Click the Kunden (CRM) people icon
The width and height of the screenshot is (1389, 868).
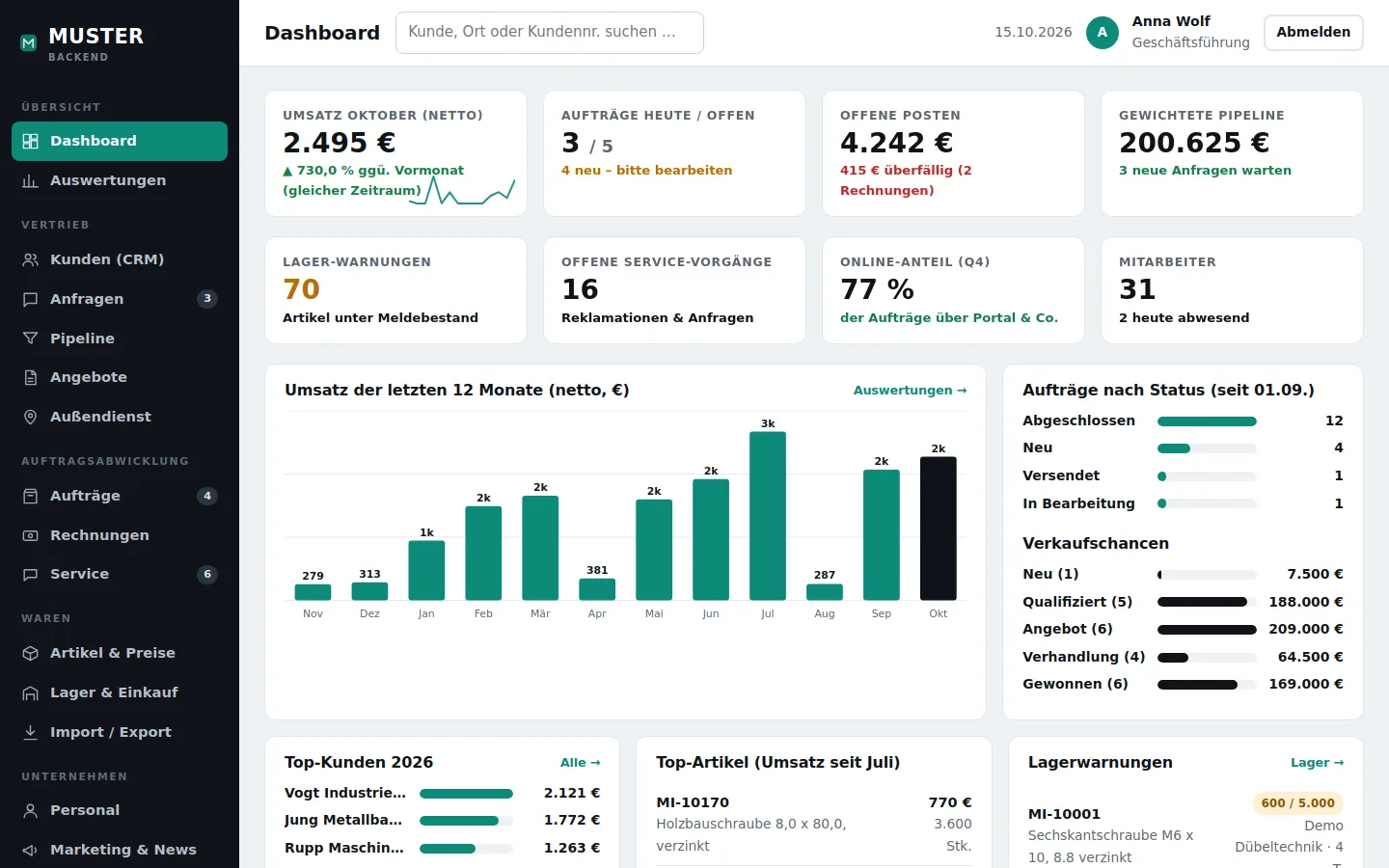pos(31,259)
